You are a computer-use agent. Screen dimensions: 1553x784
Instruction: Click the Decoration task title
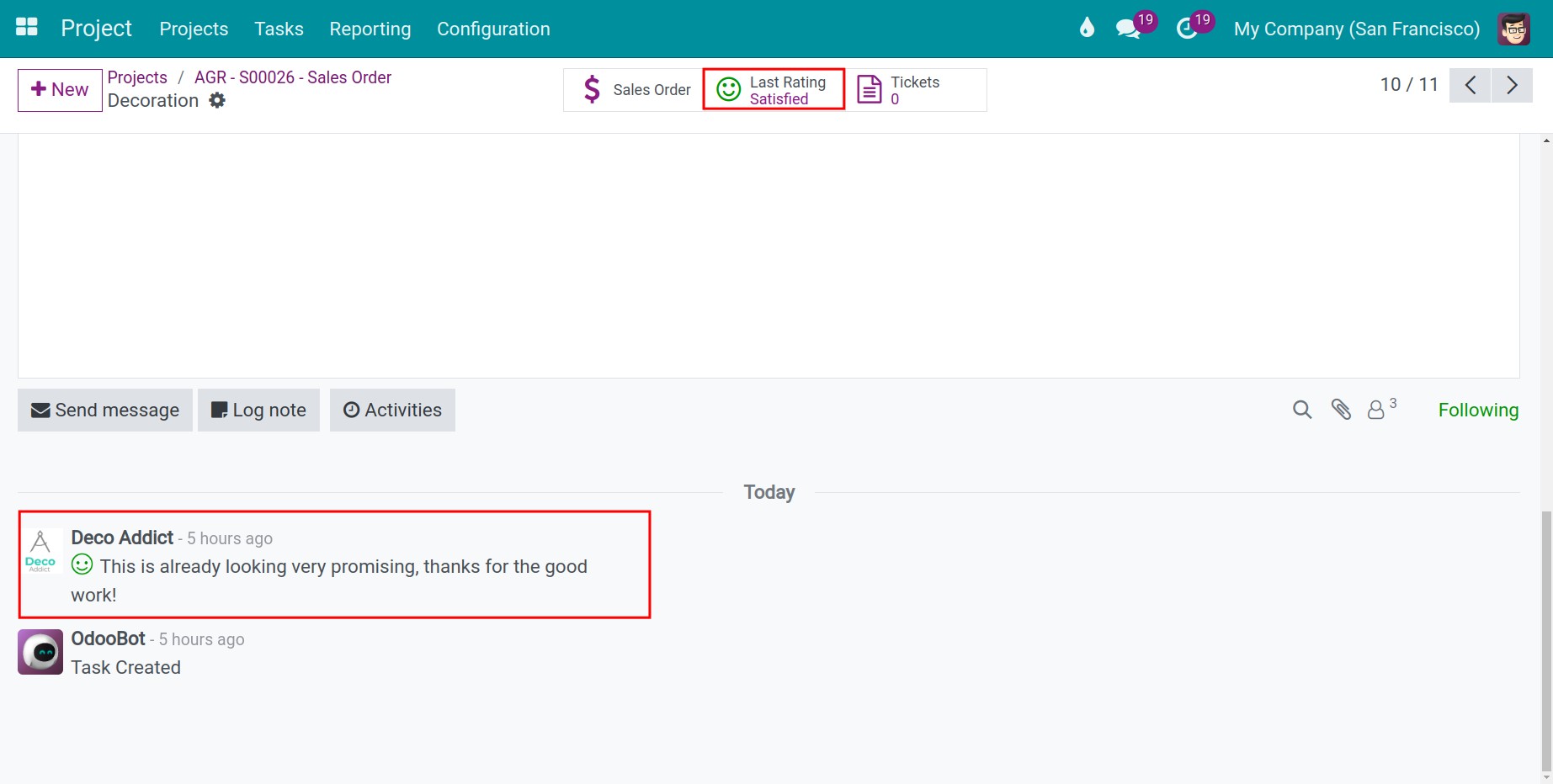pos(153,100)
